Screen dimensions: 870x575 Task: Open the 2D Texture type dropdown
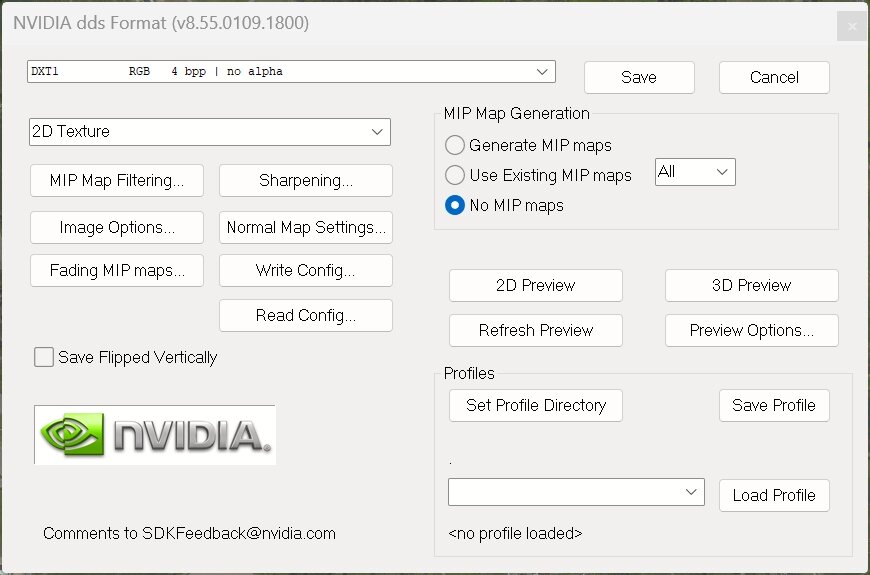click(x=210, y=132)
